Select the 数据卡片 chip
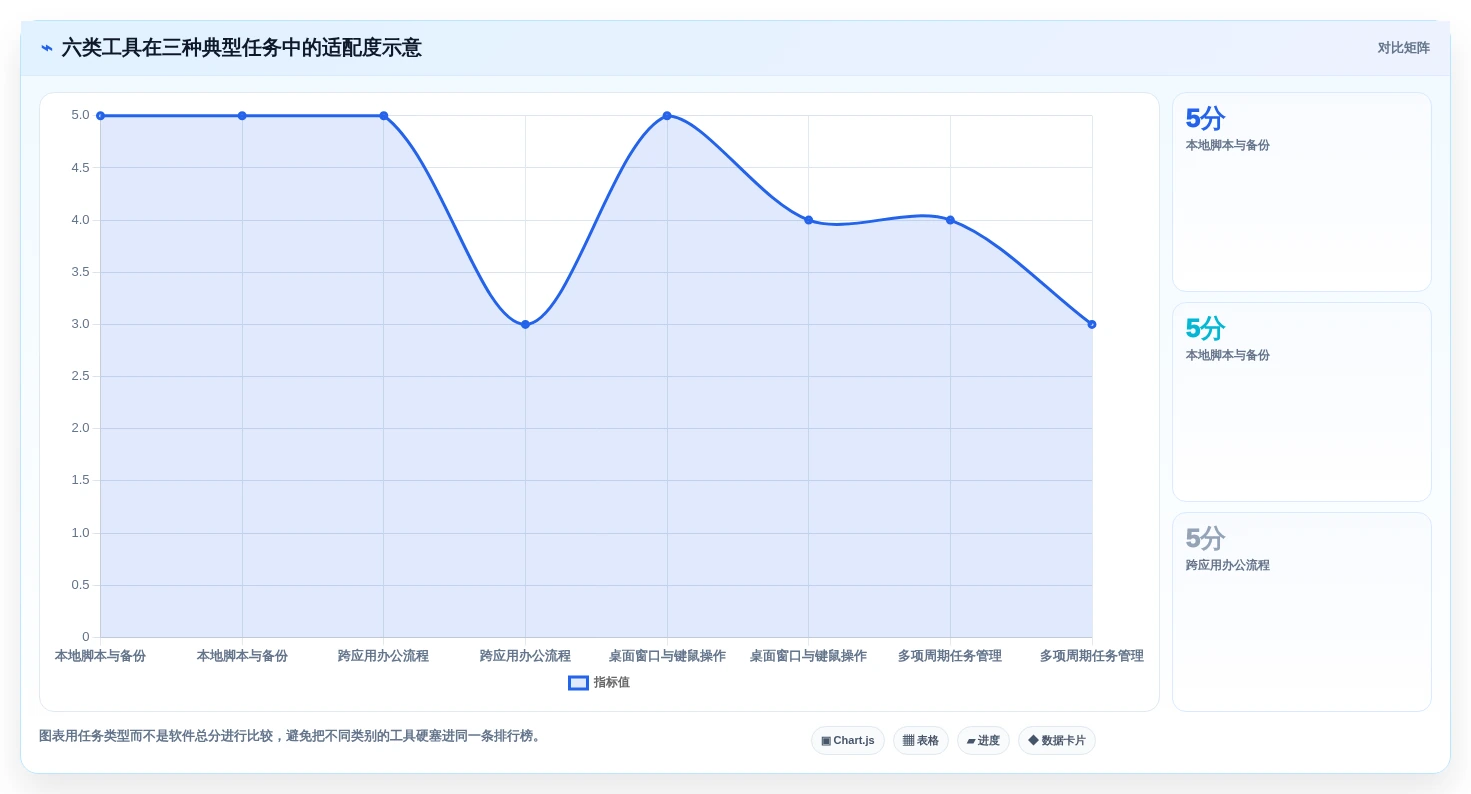 (x=1057, y=741)
